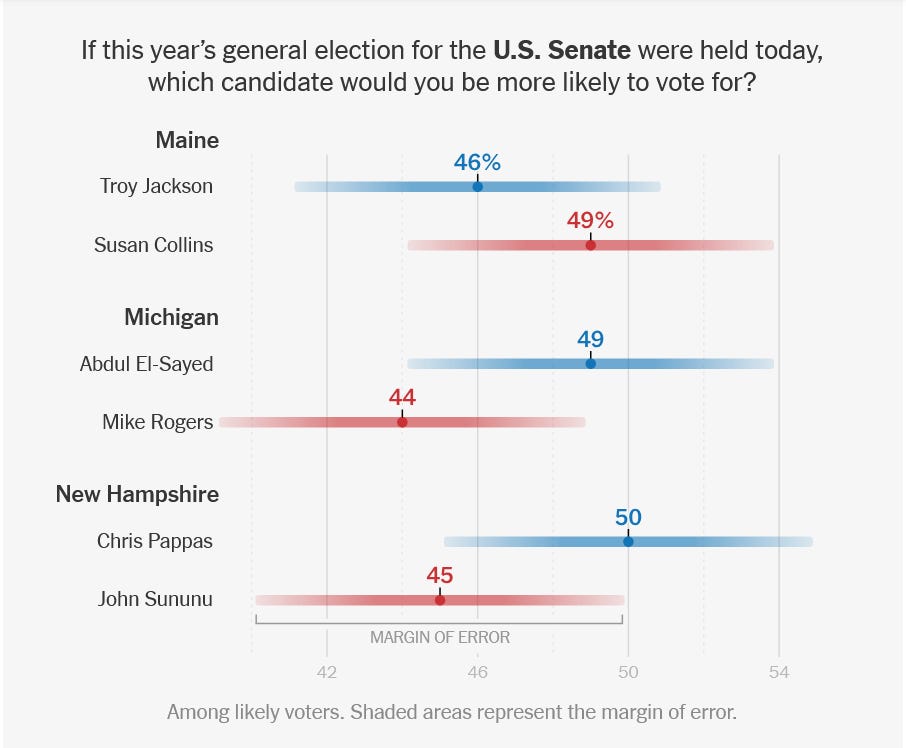Click the John Sununu candidate label
Viewport: 906px width, 748px height.
tap(155, 599)
